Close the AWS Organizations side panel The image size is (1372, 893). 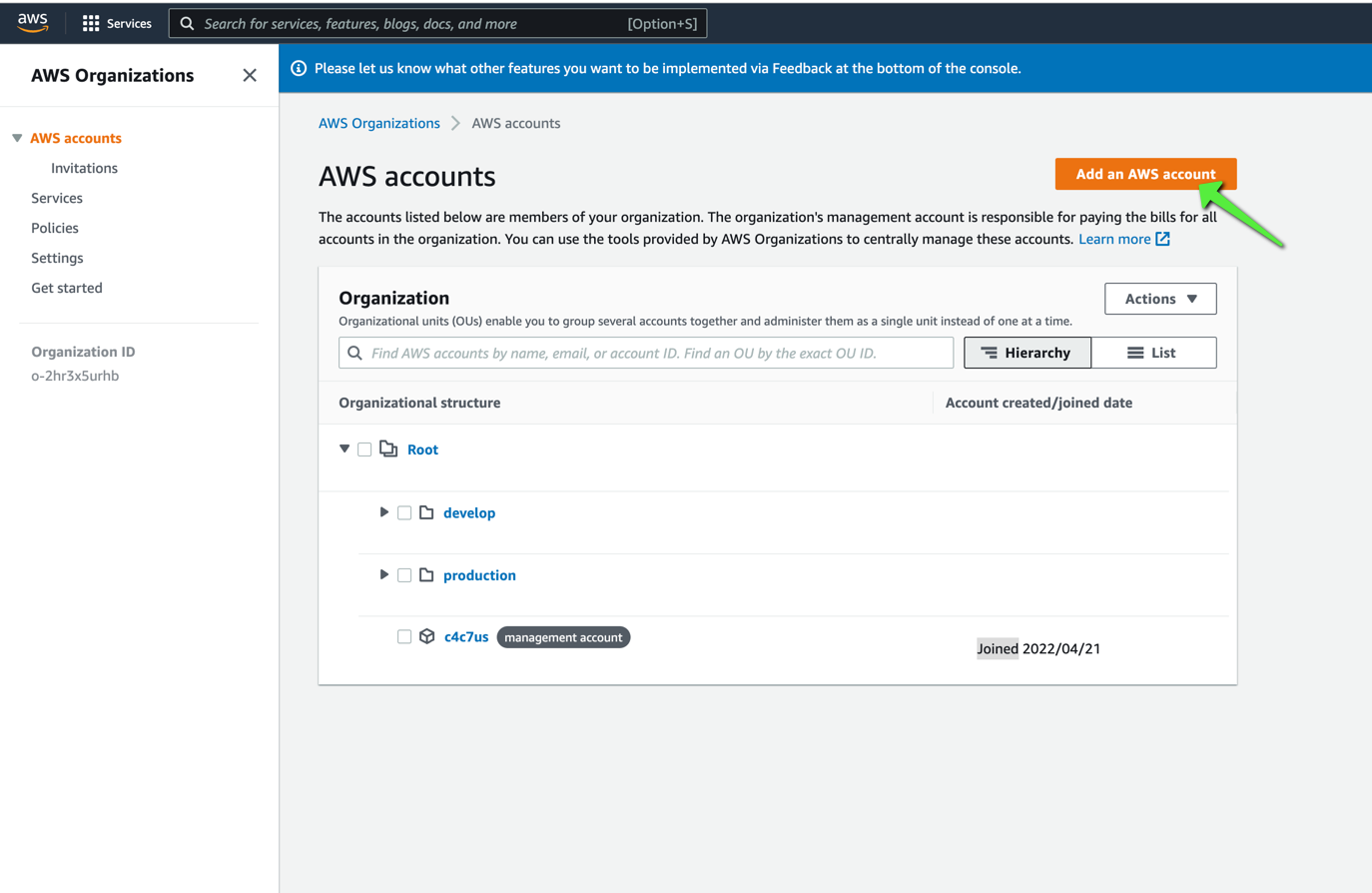(250, 75)
